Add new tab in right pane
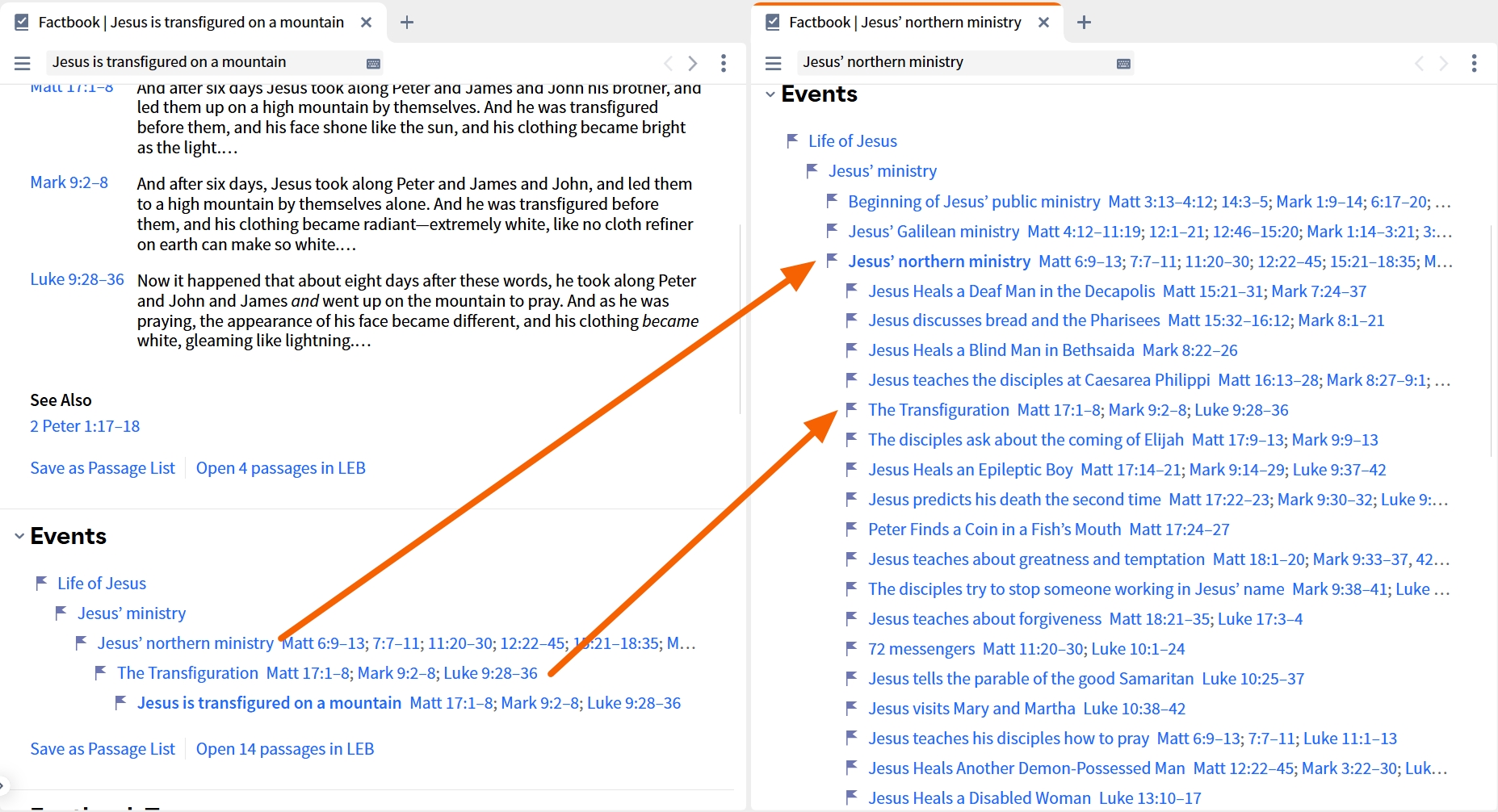Image resolution: width=1498 pixels, height=812 pixels. [x=1084, y=23]
